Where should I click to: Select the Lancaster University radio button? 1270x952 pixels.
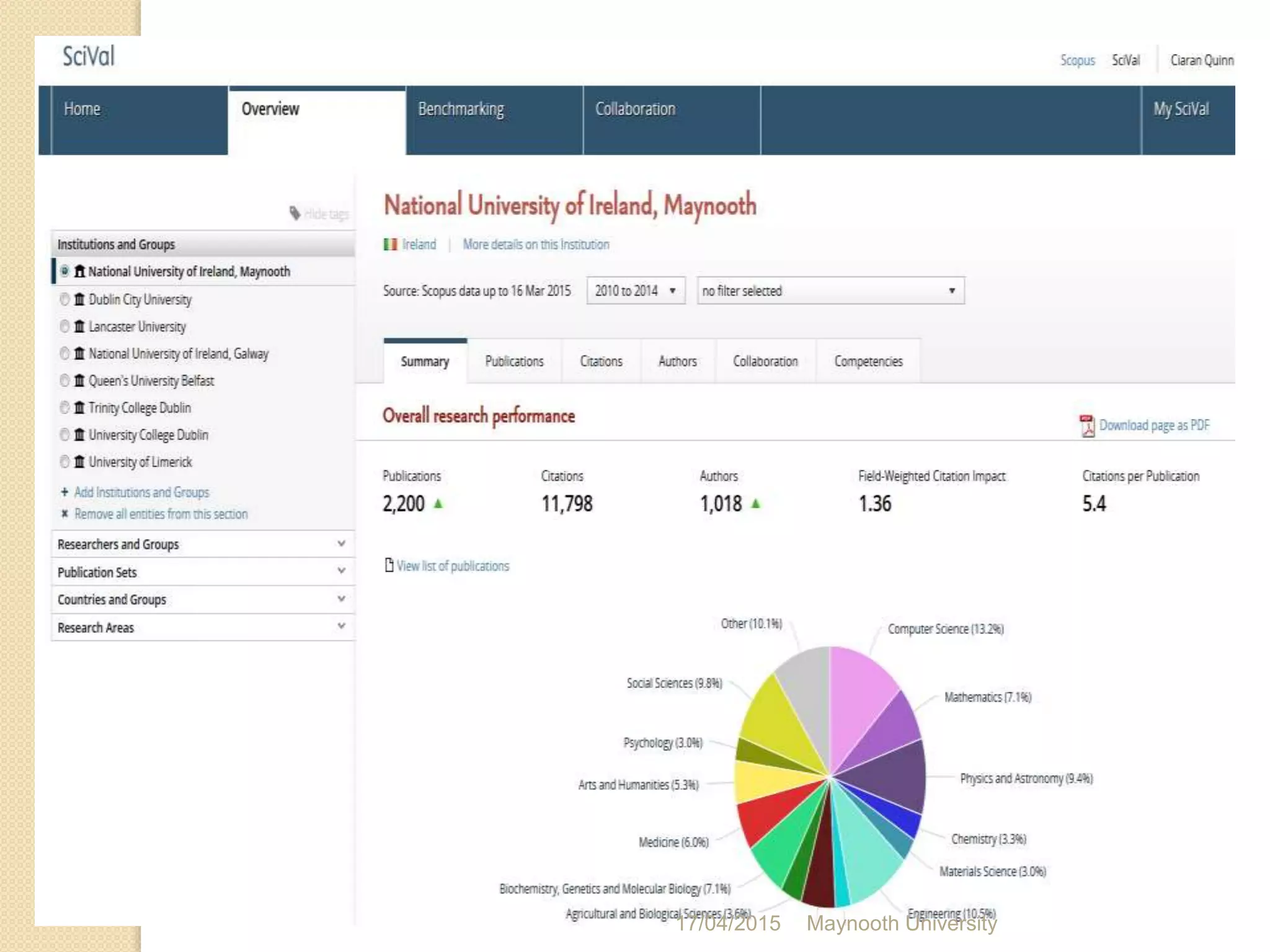click(64, 327)
